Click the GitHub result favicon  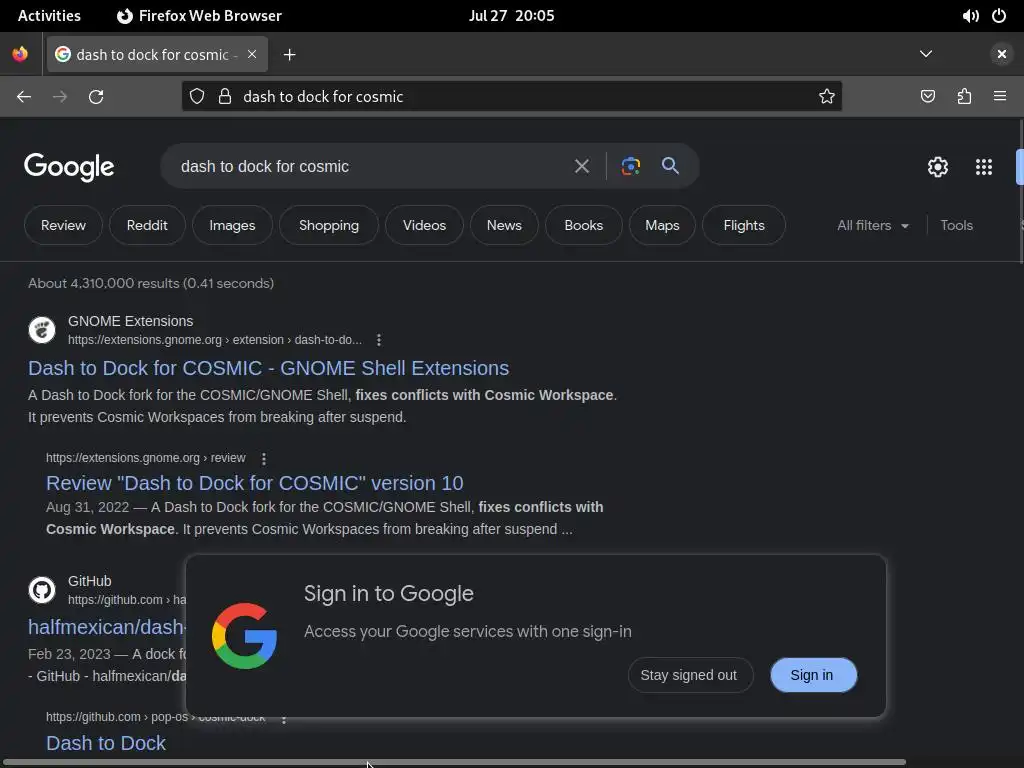(42, 590)
